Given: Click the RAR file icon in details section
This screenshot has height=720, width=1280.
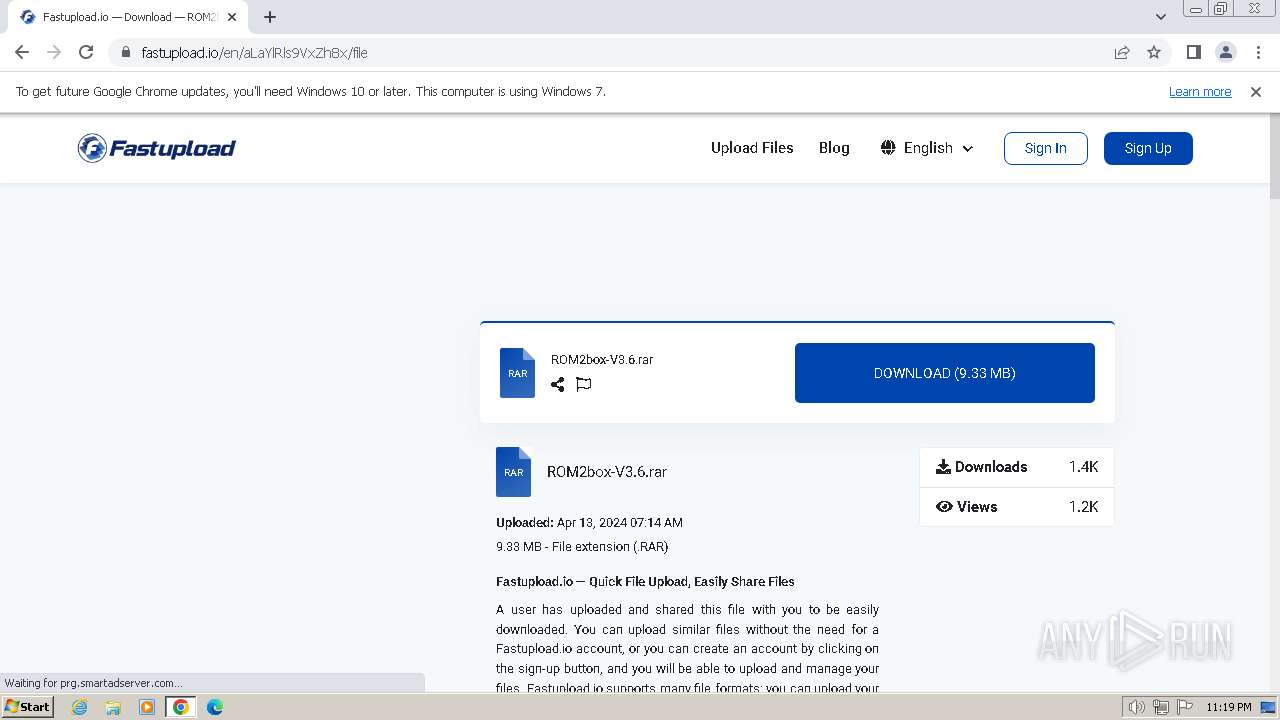Looking at the screenshot, I should pos(513,472).
